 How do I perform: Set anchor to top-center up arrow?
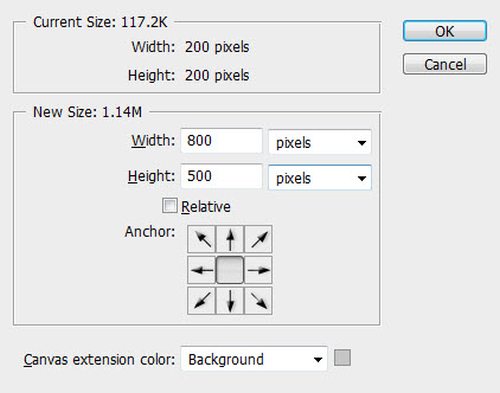point(230,239)
